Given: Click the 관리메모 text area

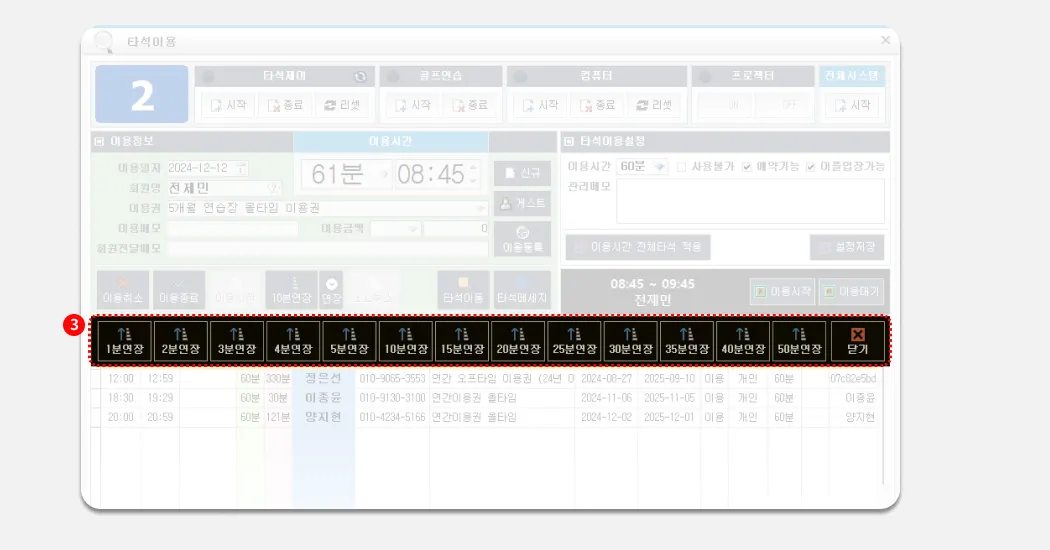Looking at the screenshot, I should [x=750, y=201].
